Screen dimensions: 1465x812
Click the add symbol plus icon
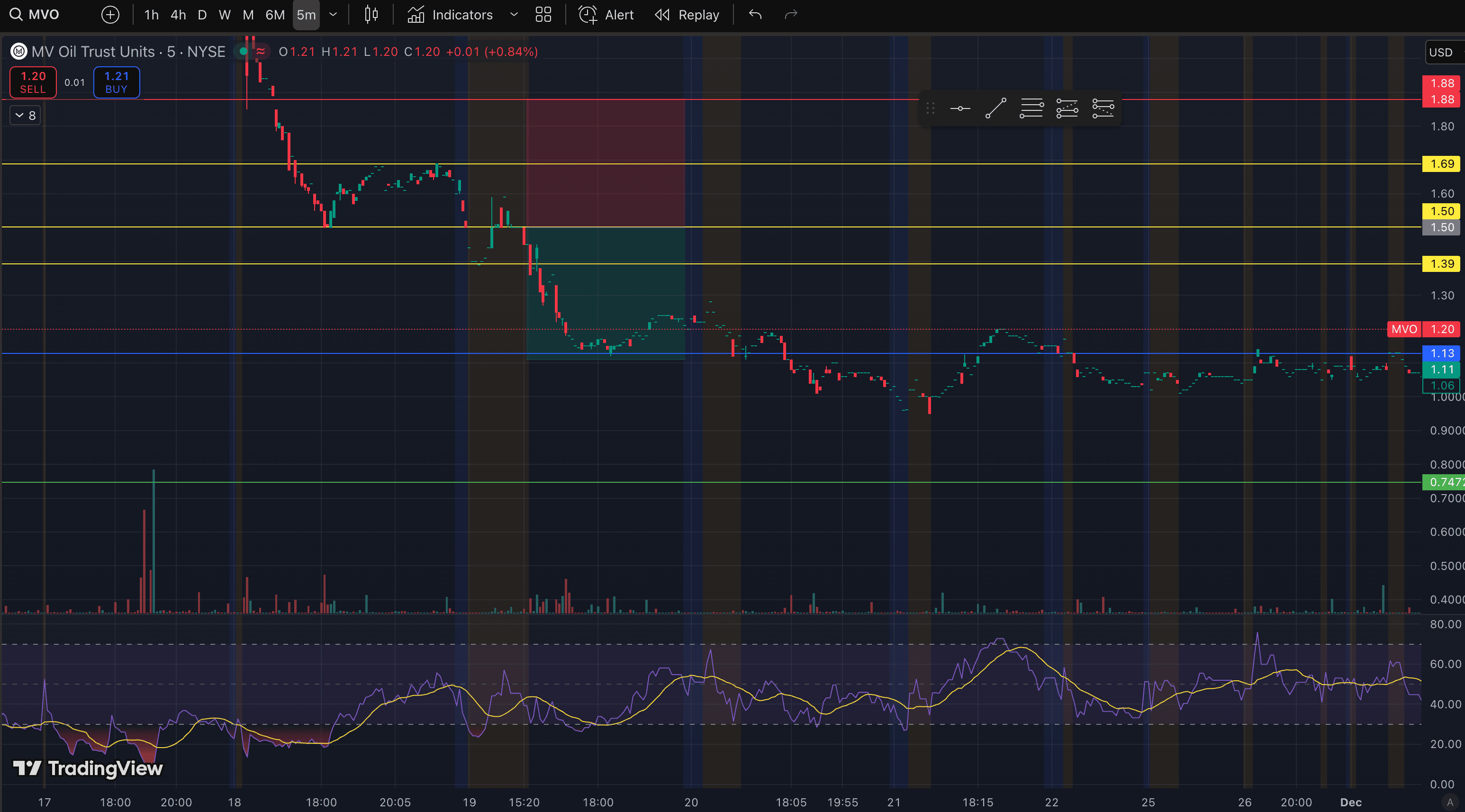coord(110,15)
